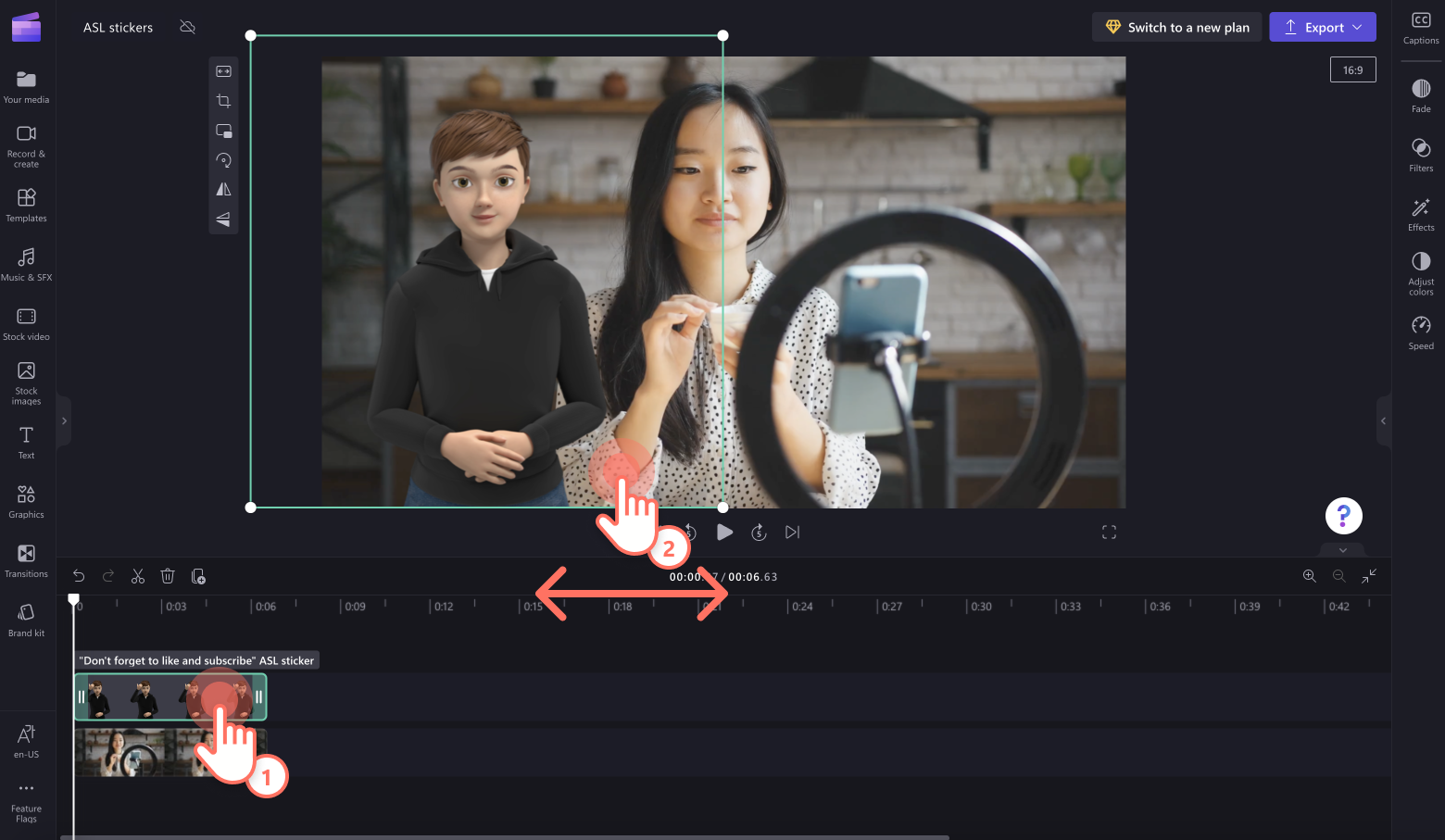Select the Text tool
Viewport: 1445px width, 840px height.
click(26, 443)
